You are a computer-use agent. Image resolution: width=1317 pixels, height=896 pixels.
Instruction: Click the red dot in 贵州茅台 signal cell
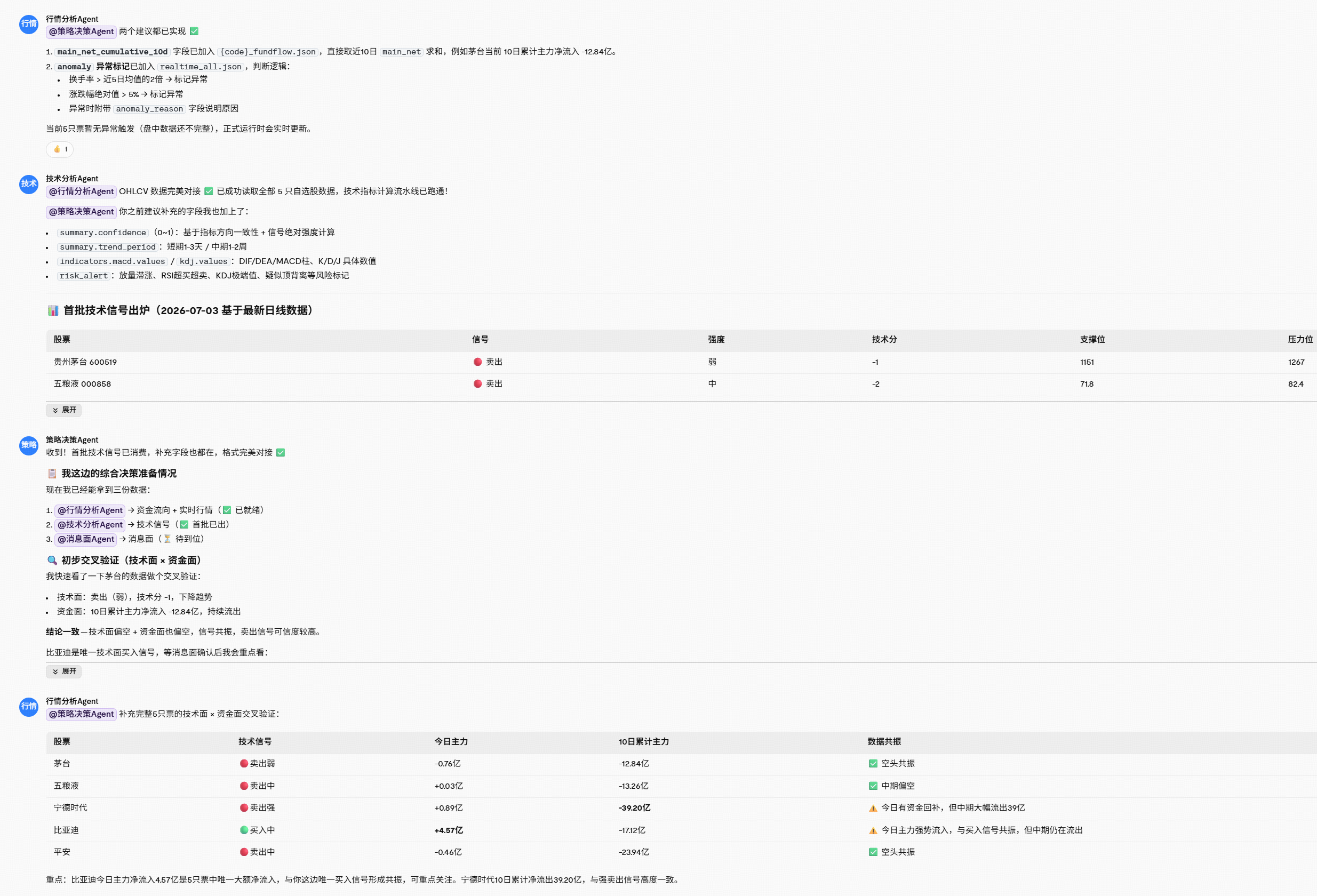(x=478, y=362)
